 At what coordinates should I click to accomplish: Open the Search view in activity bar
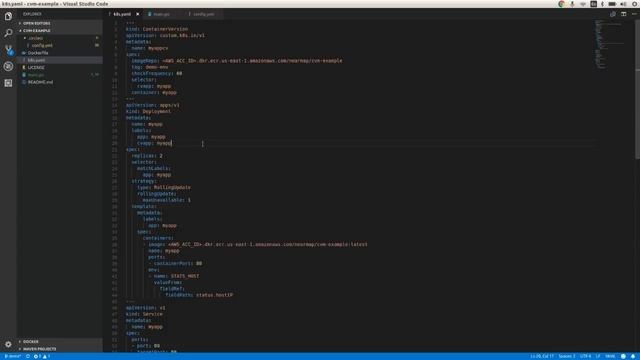[x=8, y=33]
